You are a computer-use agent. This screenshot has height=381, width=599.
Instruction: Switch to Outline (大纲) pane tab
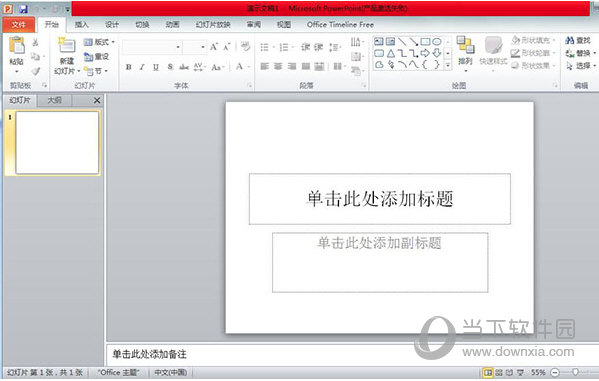(54, 101)
